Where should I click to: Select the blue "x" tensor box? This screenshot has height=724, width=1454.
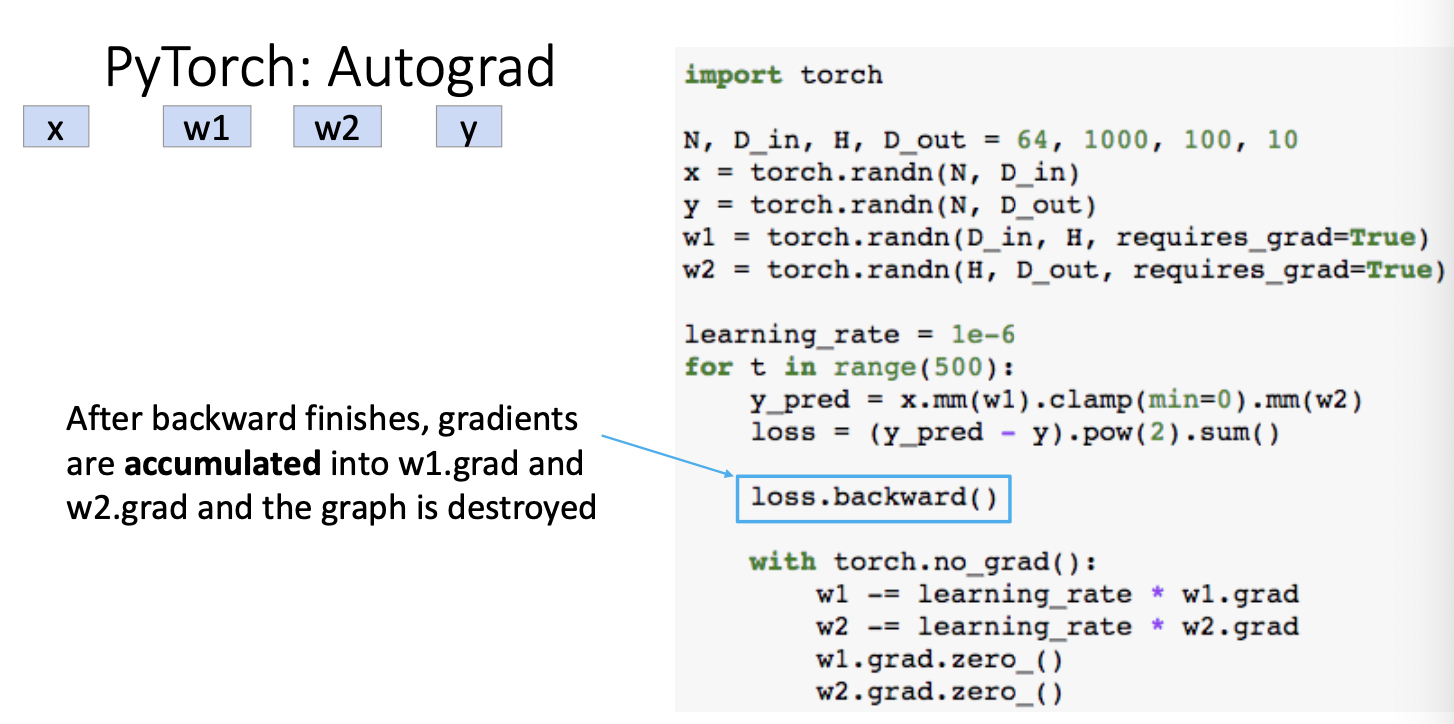(x=56, y=128)
